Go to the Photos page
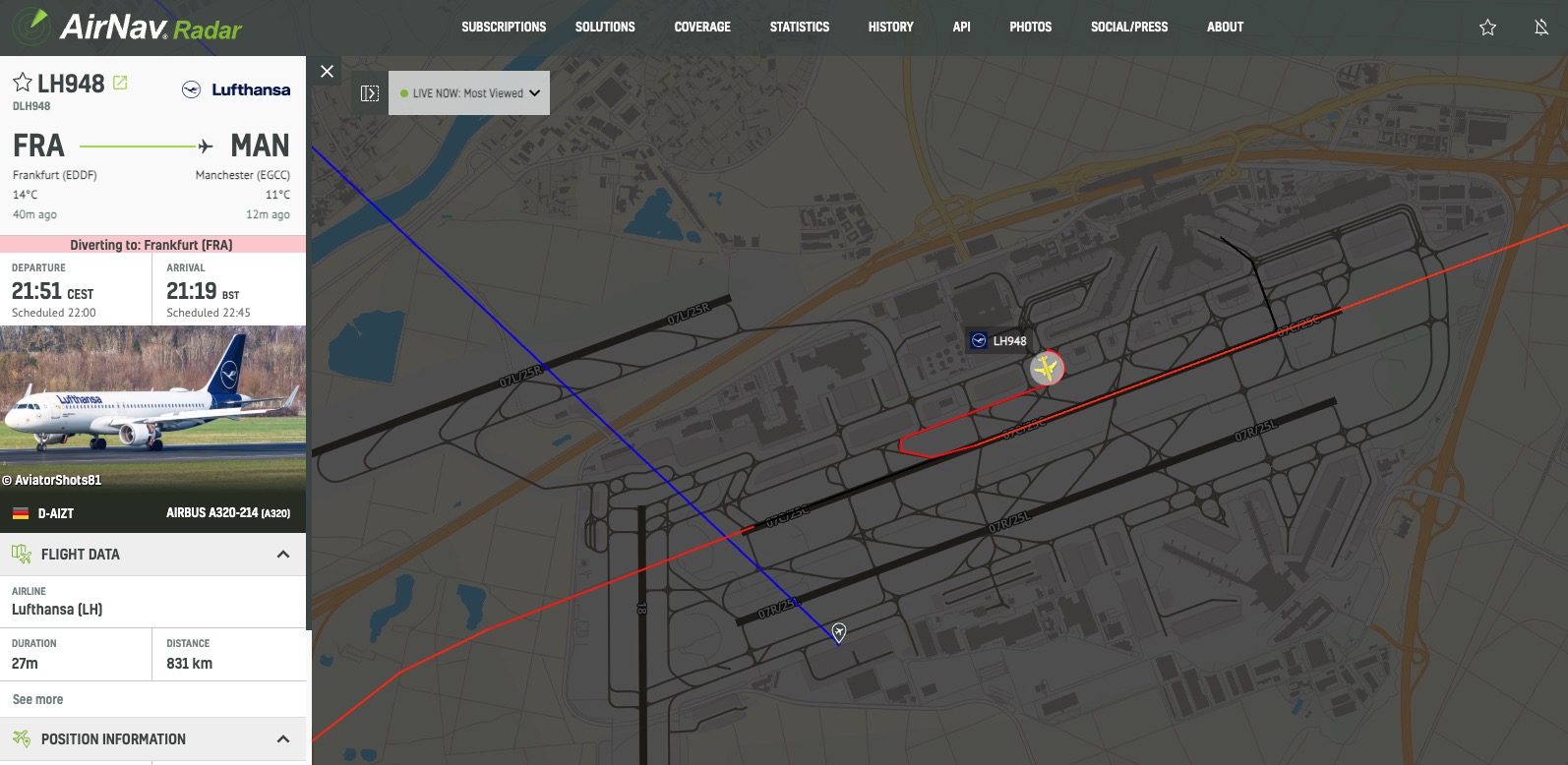The height and width of the screenshot is (765, 1568). 1031,27
